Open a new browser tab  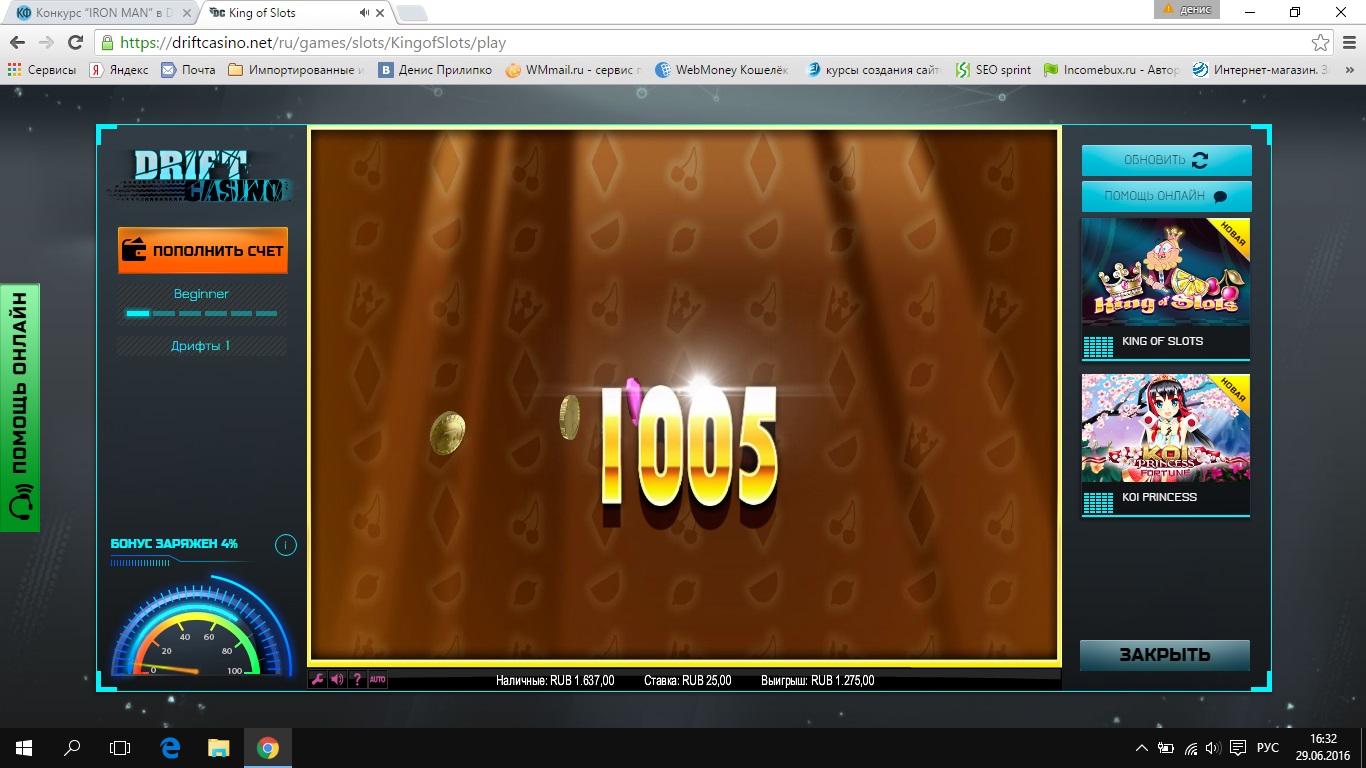point(412,13)
